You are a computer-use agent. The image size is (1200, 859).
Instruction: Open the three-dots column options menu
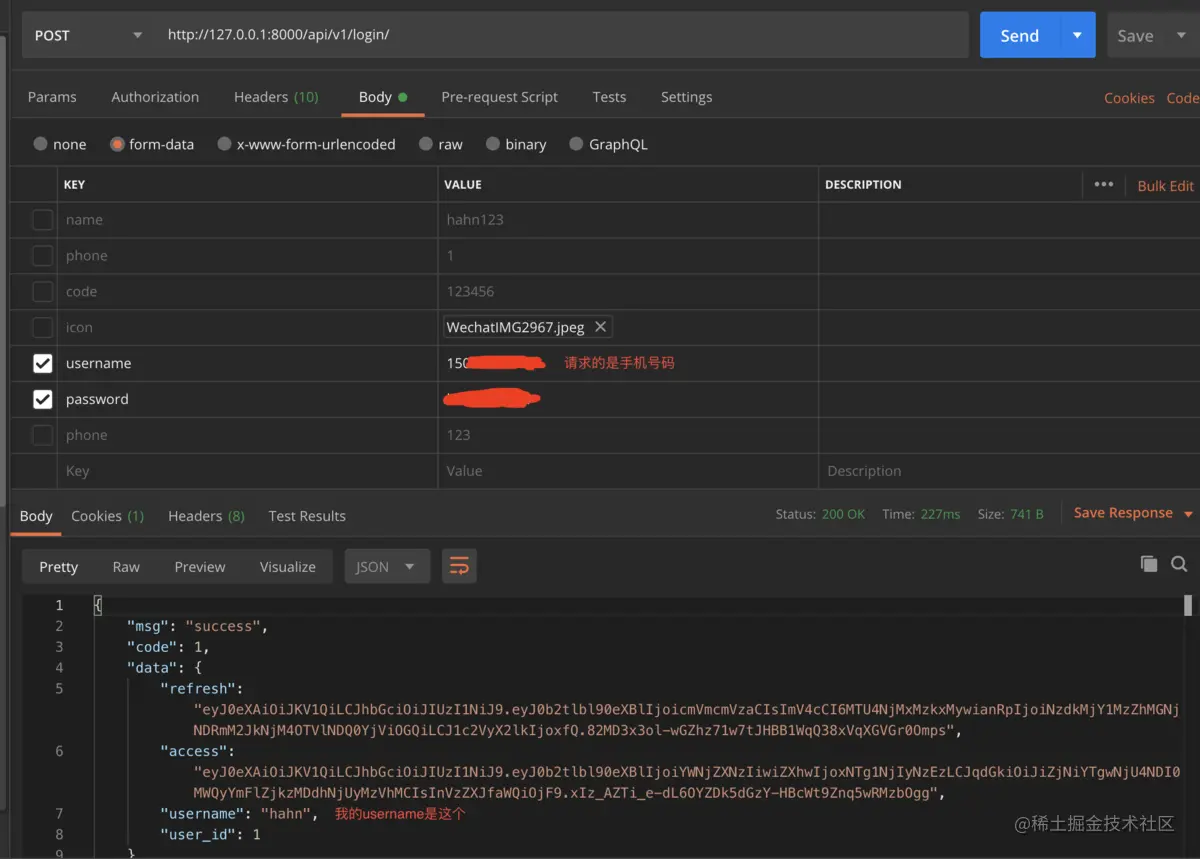tap(1104, 184)
